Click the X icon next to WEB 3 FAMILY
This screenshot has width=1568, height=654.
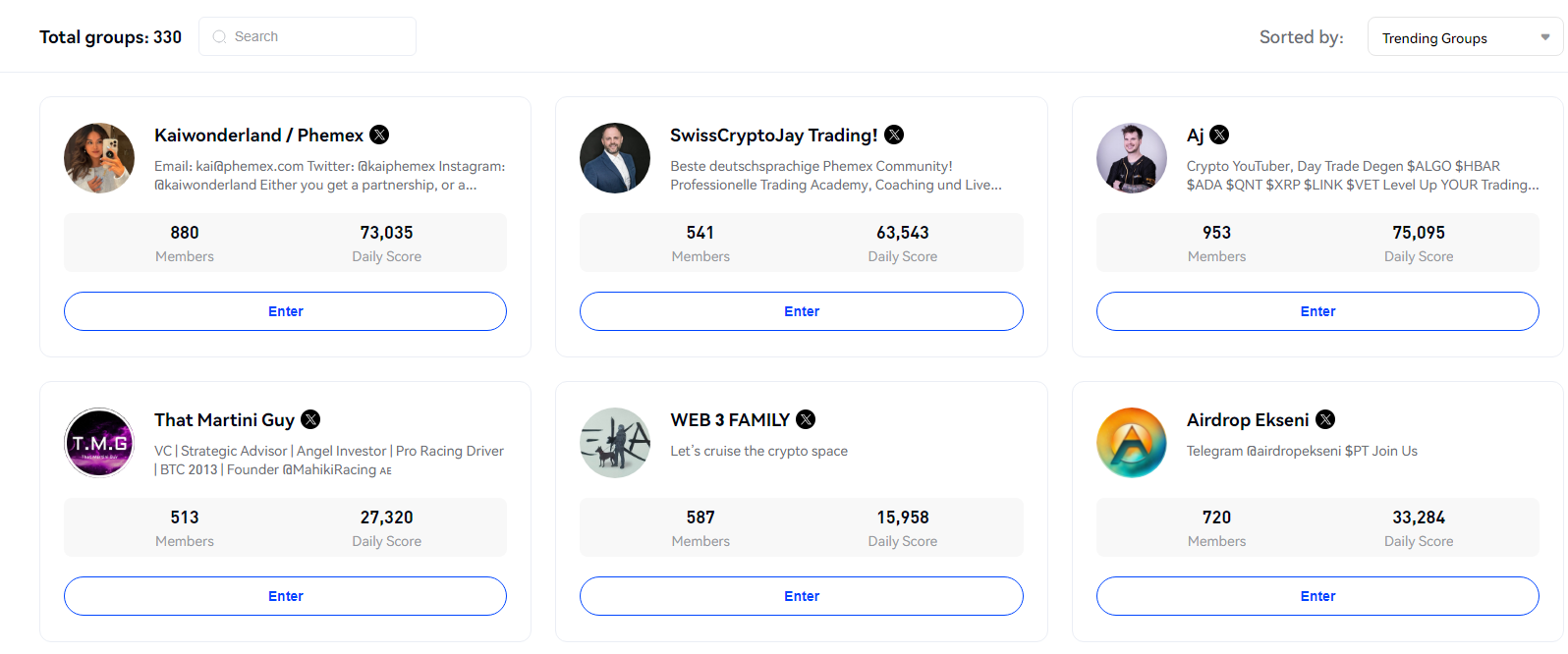(x=806, y=419)
